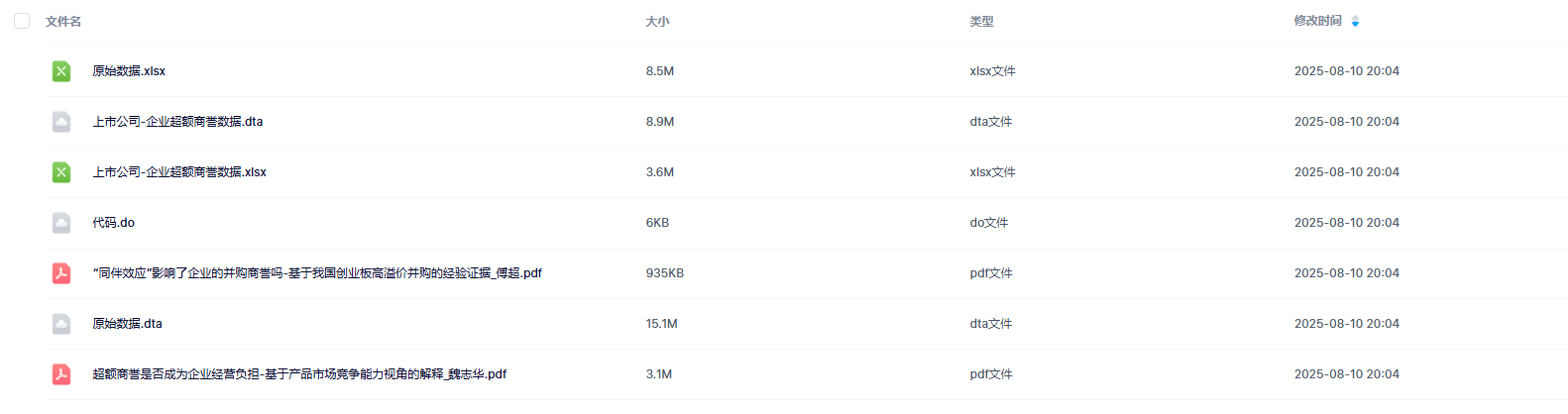The height and width of the screenshot is (414, 1568).
Task: Click the sort arrow icon next to 修改时间
Action: click(x=1355, y=21)
